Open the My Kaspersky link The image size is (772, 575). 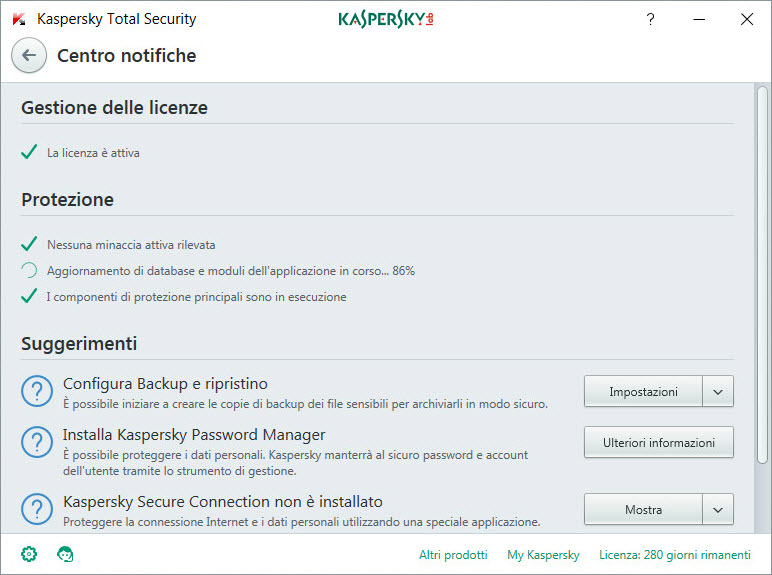click(x=543, y=555)
